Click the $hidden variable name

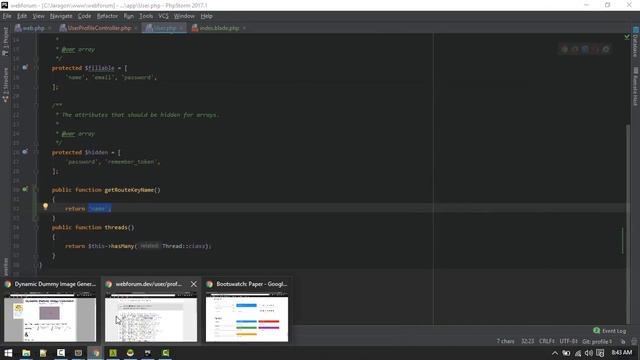tap(96, 152)
